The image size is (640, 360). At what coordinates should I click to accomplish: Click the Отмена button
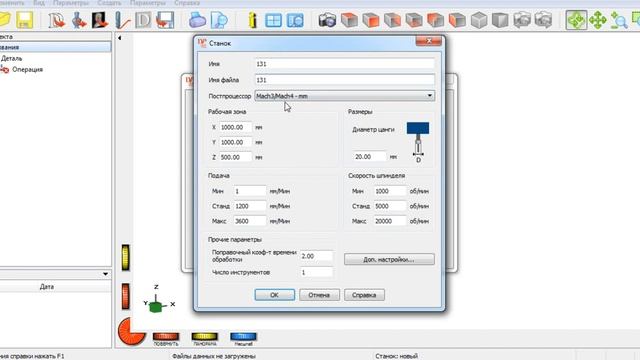click(319, 295)
